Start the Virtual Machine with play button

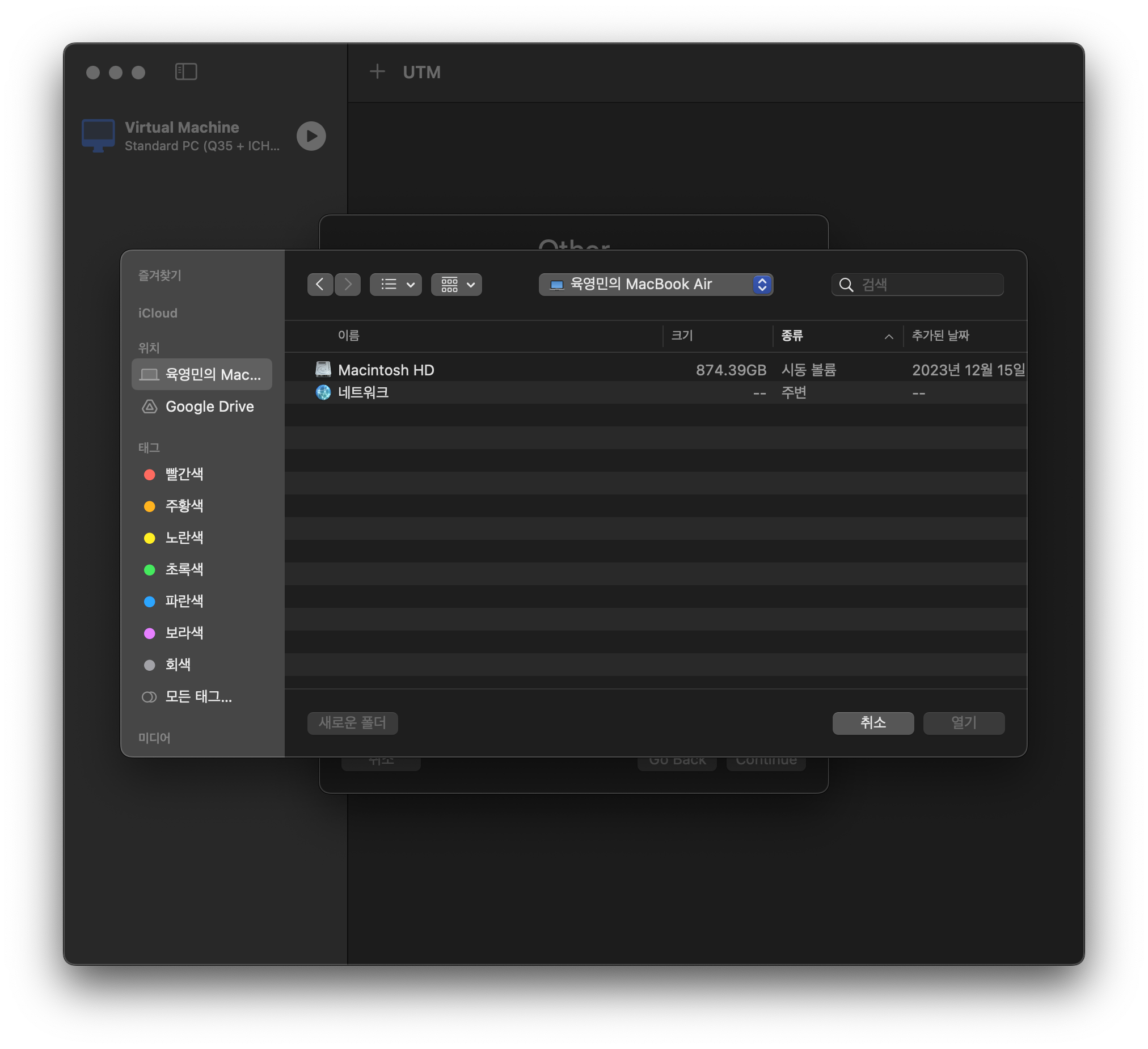pos(311,136)
